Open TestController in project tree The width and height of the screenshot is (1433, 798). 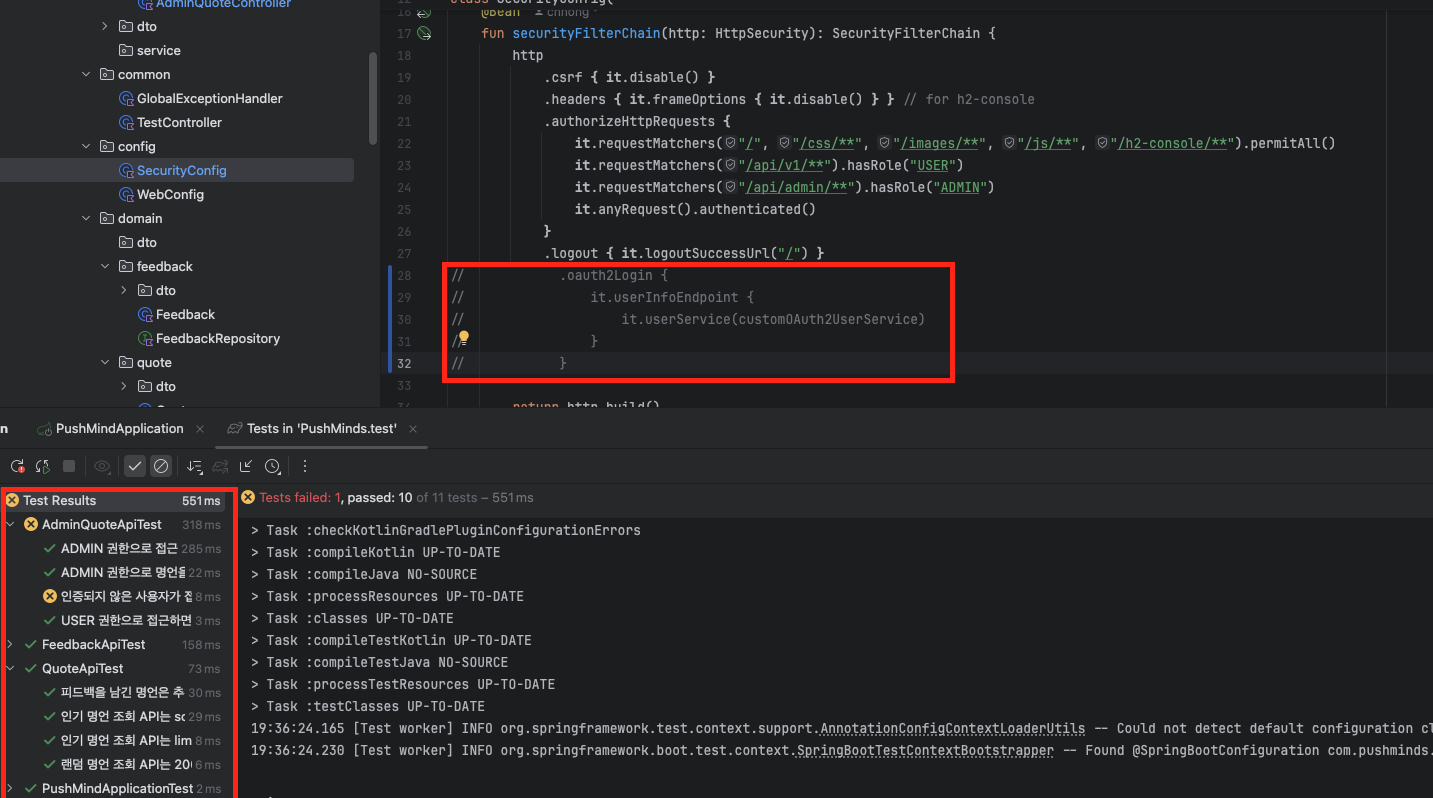(x=179, y=122)
